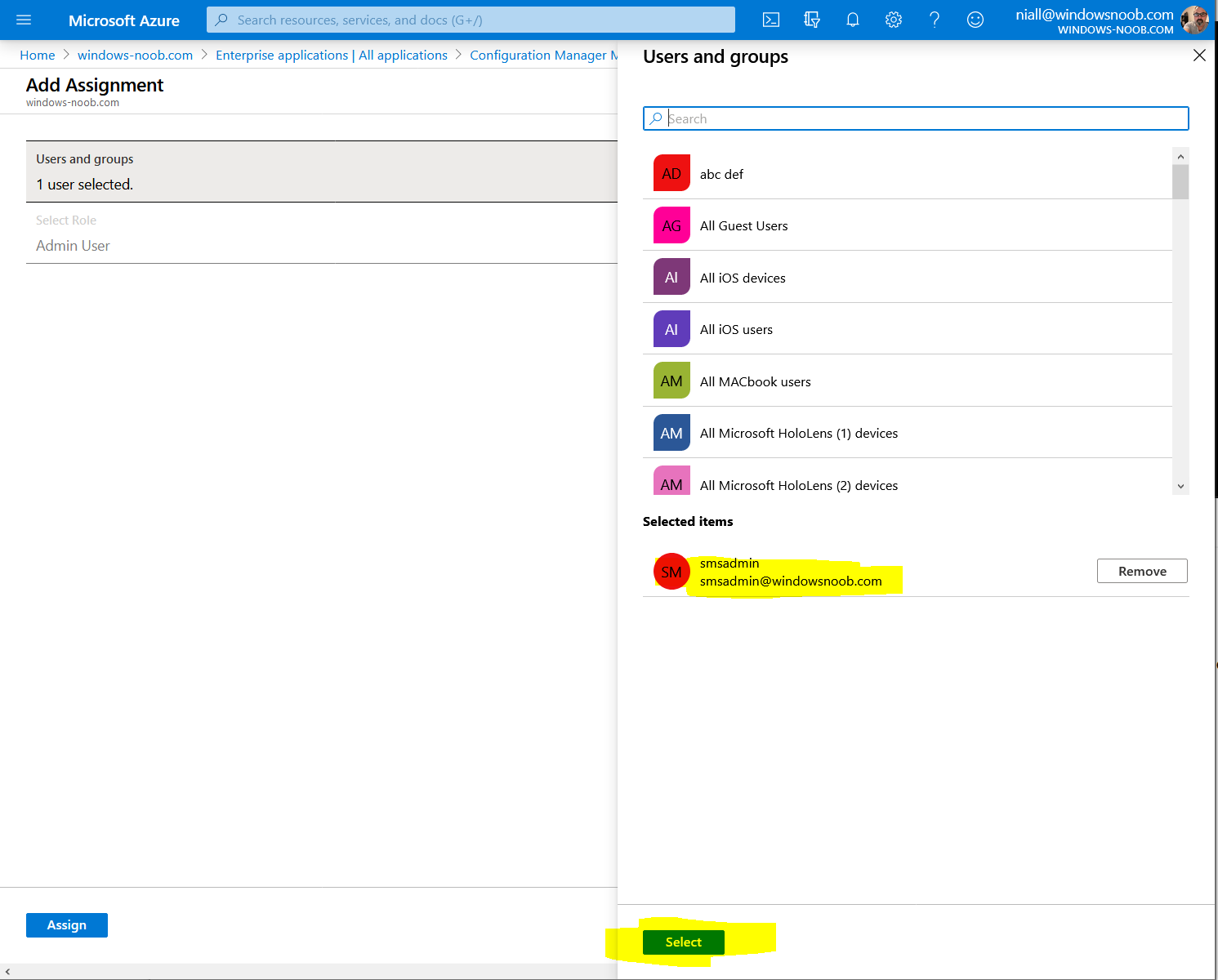The width and height of the screenshot is (1218, 980).
Task: Click the Microsoft Azure title
Action: 124,20
